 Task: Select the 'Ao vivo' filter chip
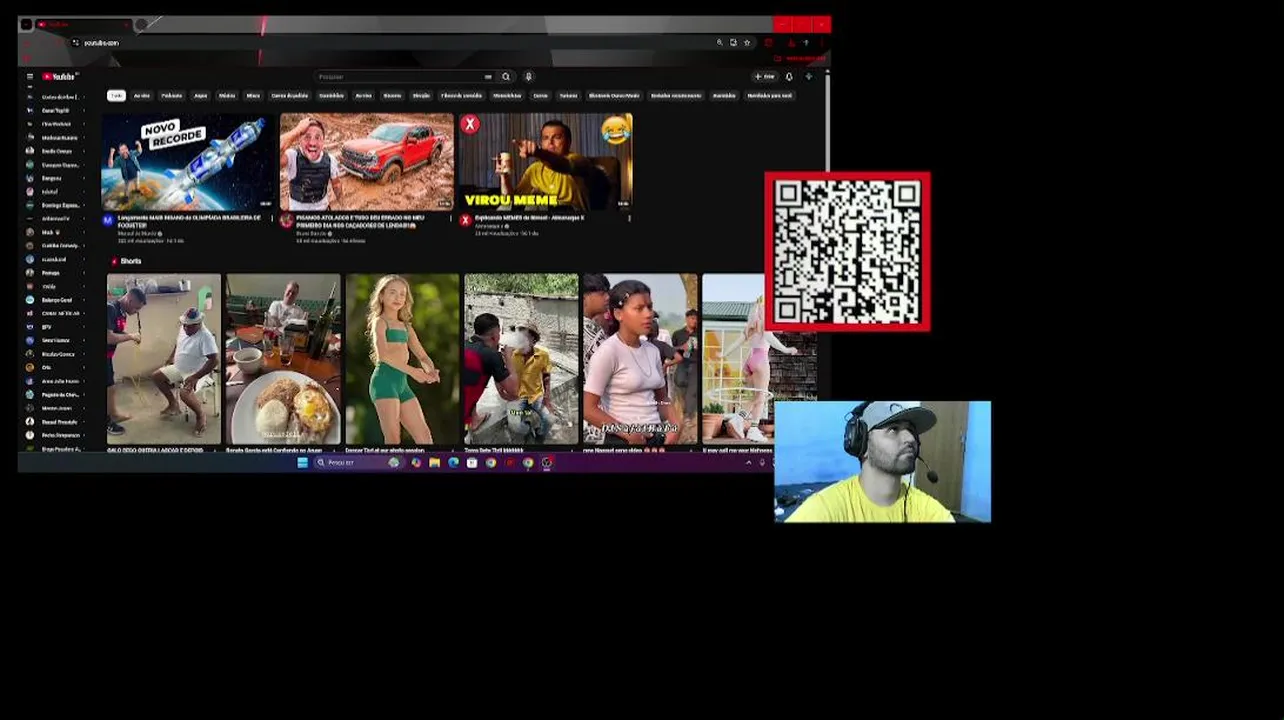pos(142,95)
